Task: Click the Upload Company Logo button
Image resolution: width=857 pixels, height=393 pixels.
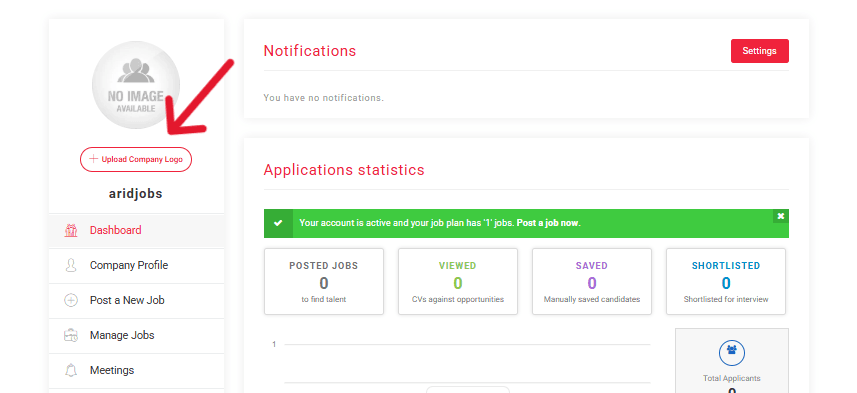Action: tap(136, 160)
